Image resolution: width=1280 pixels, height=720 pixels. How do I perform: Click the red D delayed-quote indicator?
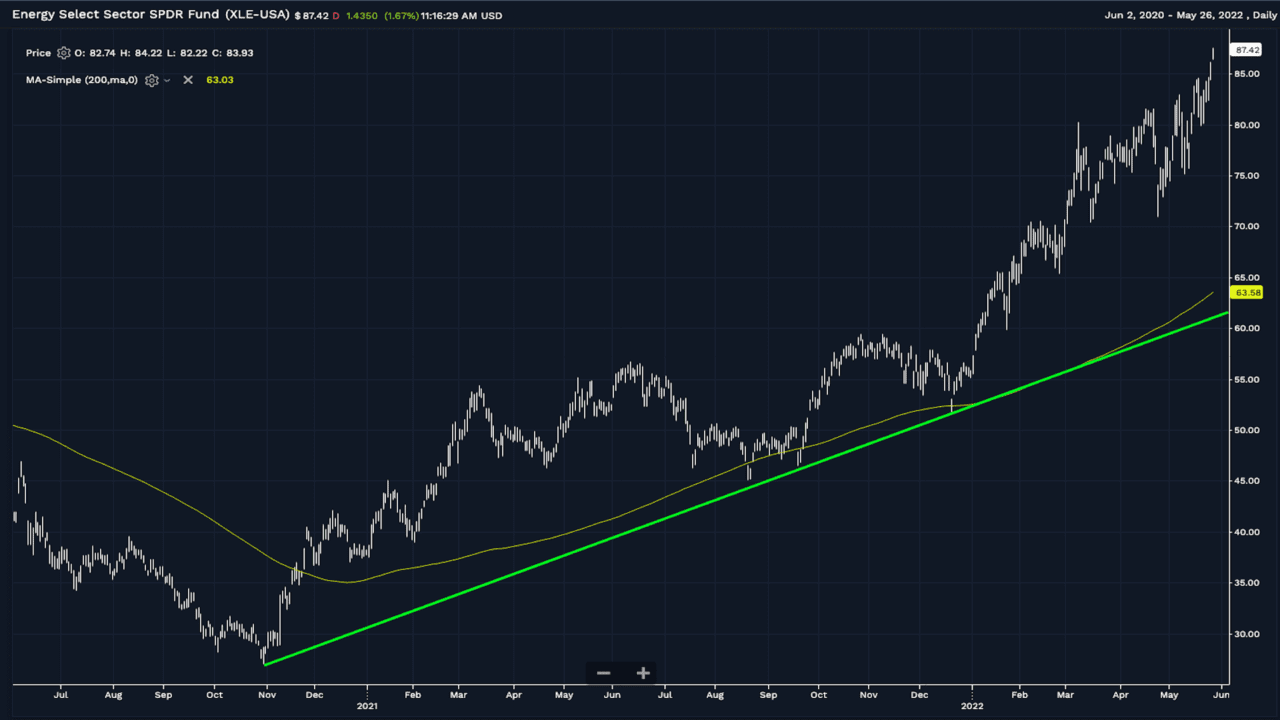335,16
